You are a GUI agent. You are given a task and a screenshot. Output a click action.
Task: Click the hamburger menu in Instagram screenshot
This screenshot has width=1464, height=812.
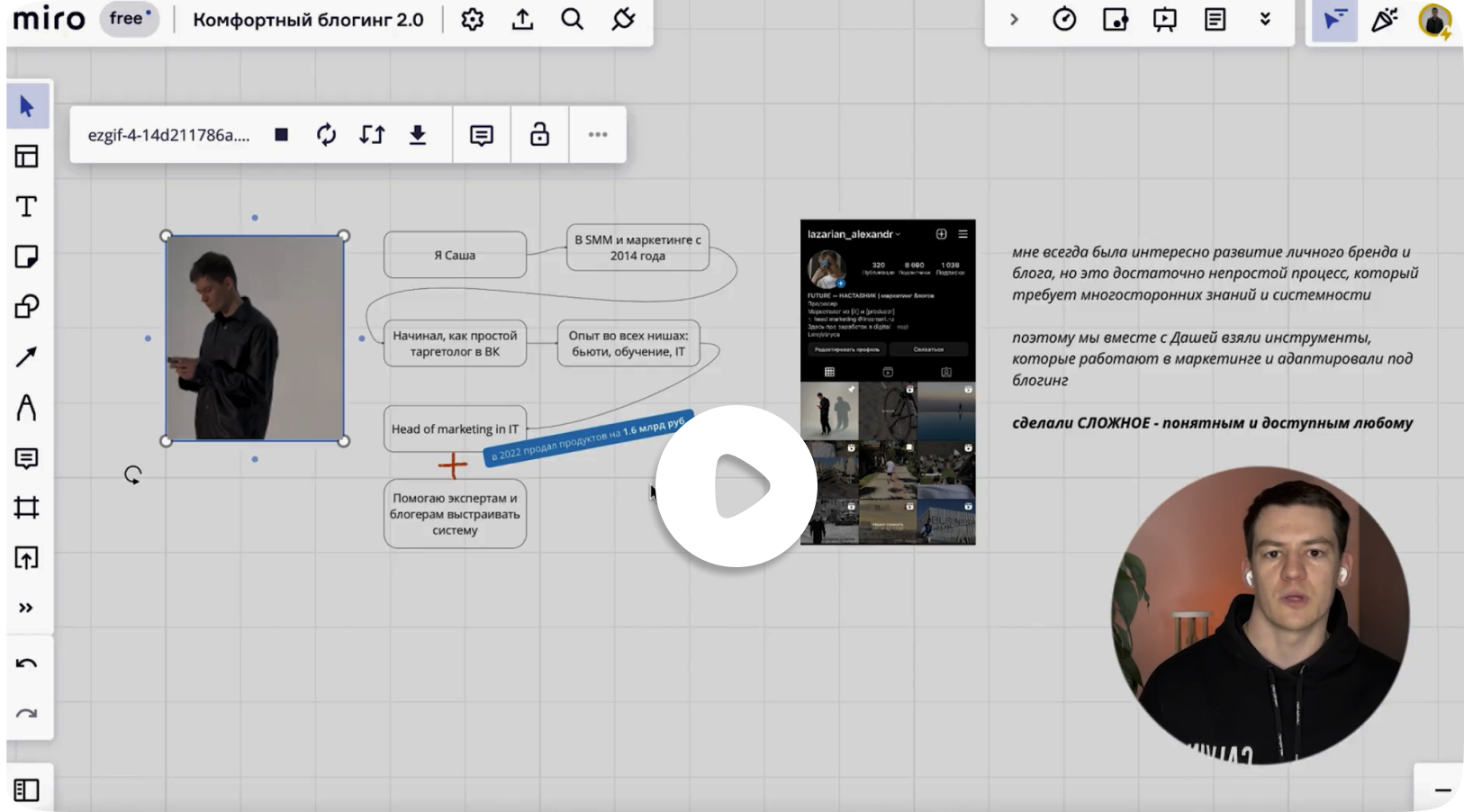962,234
